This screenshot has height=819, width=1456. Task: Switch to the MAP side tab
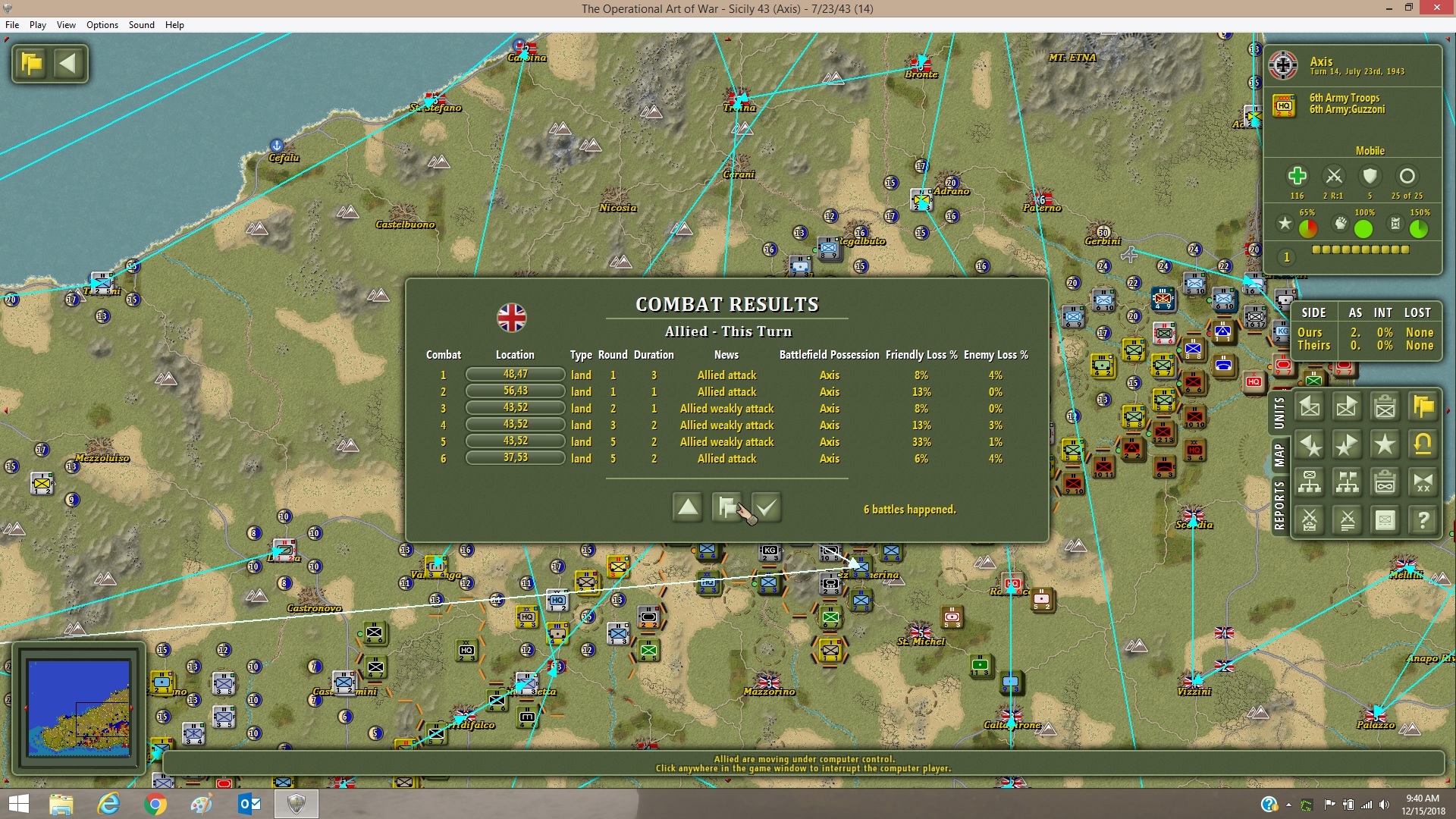tap(1279, 455)
